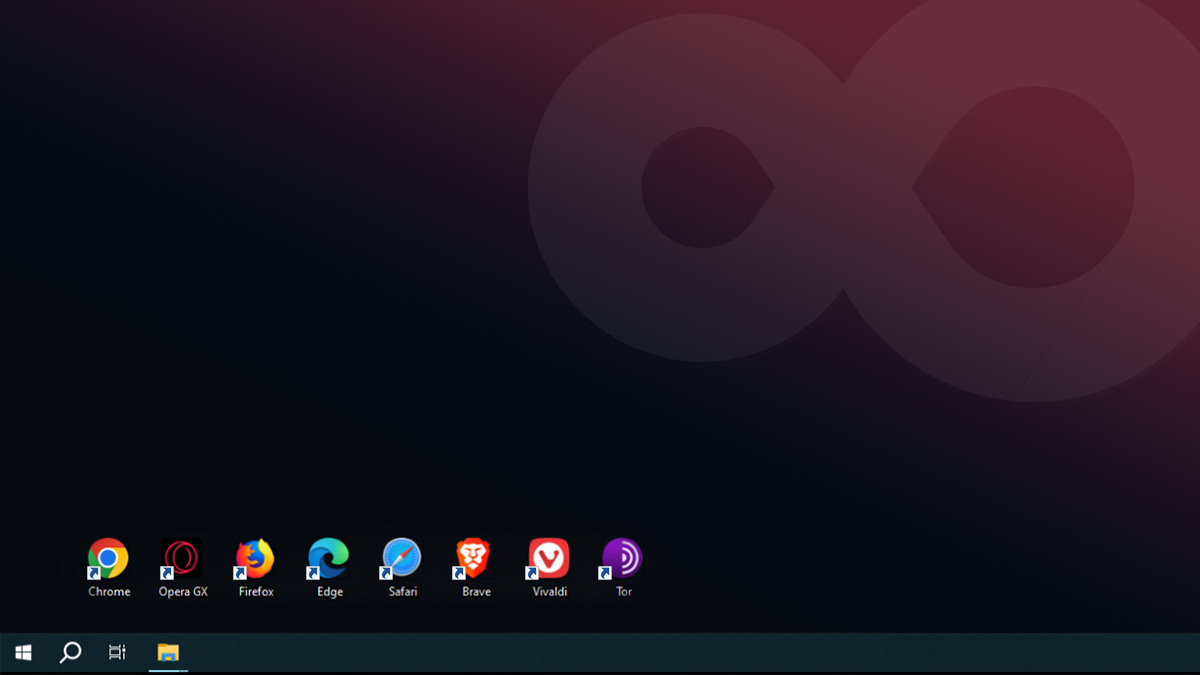Open File Explorer from the taskbar

[168, 652]
